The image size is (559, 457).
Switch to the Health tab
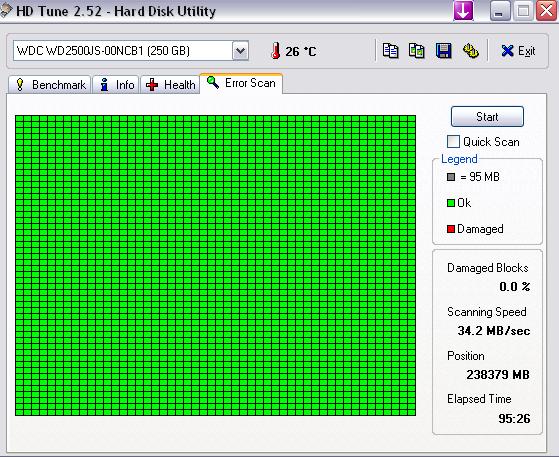pos(170,85)
